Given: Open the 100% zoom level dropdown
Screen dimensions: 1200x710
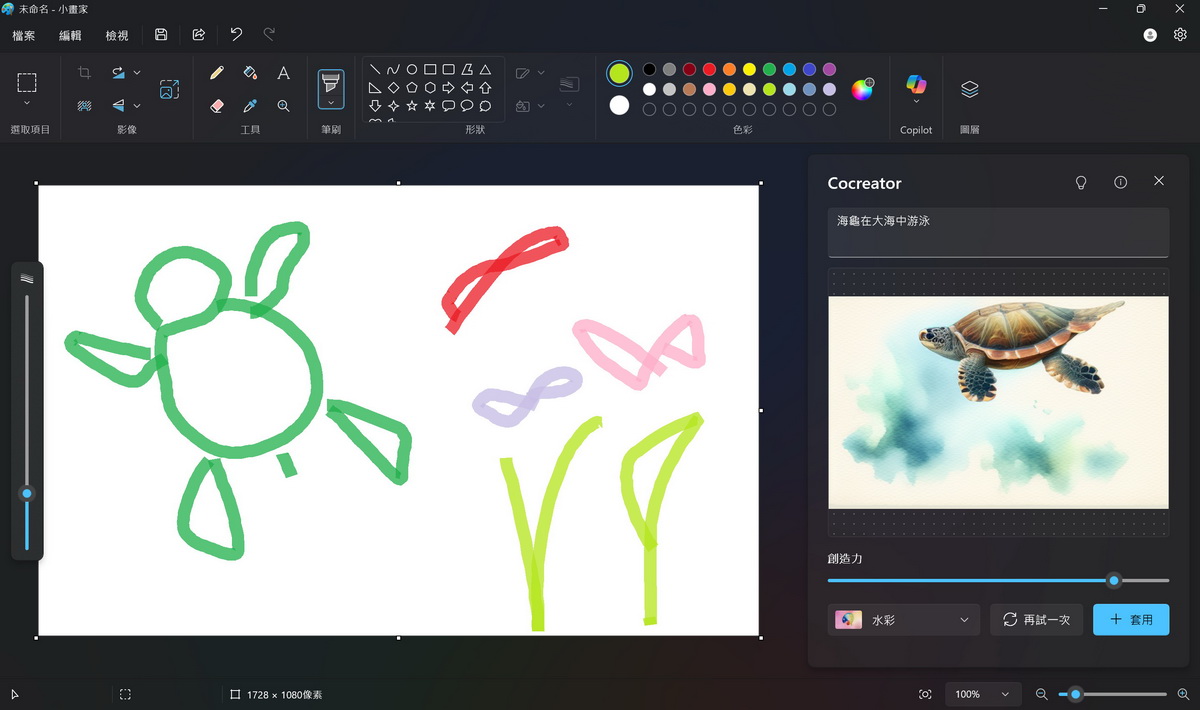Looking at the screenshot, I should [981, 694].
